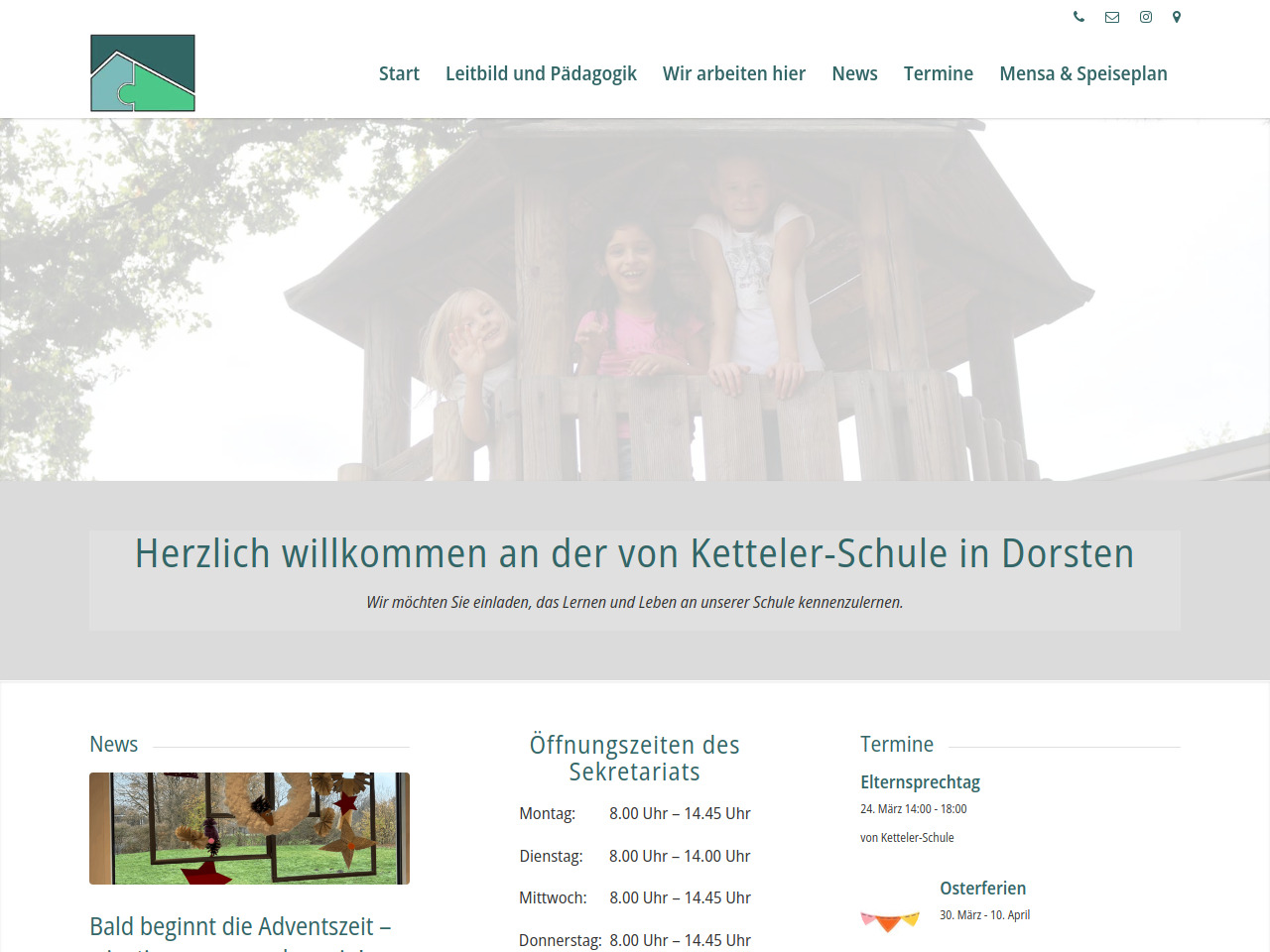Click the bunting flag icon beside Osterferien
The image size is (1270, 952).
pyautogui.click(x=890, y=921)
